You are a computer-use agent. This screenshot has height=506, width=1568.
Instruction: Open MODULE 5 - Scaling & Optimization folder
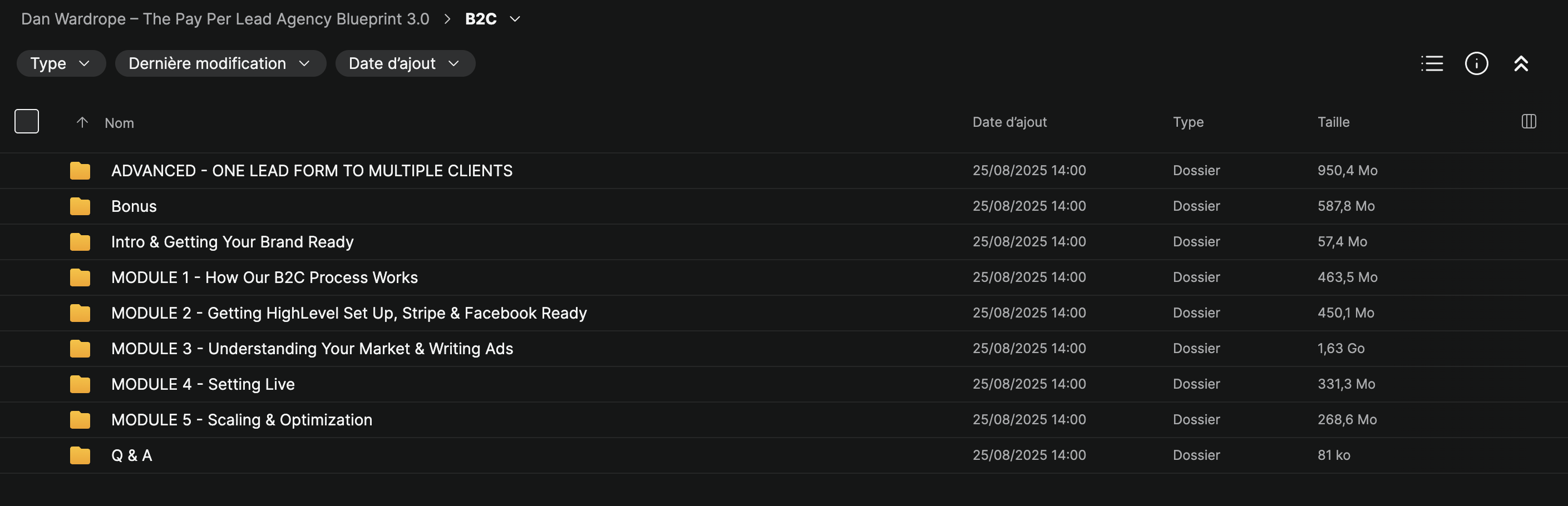pos(241,420)
